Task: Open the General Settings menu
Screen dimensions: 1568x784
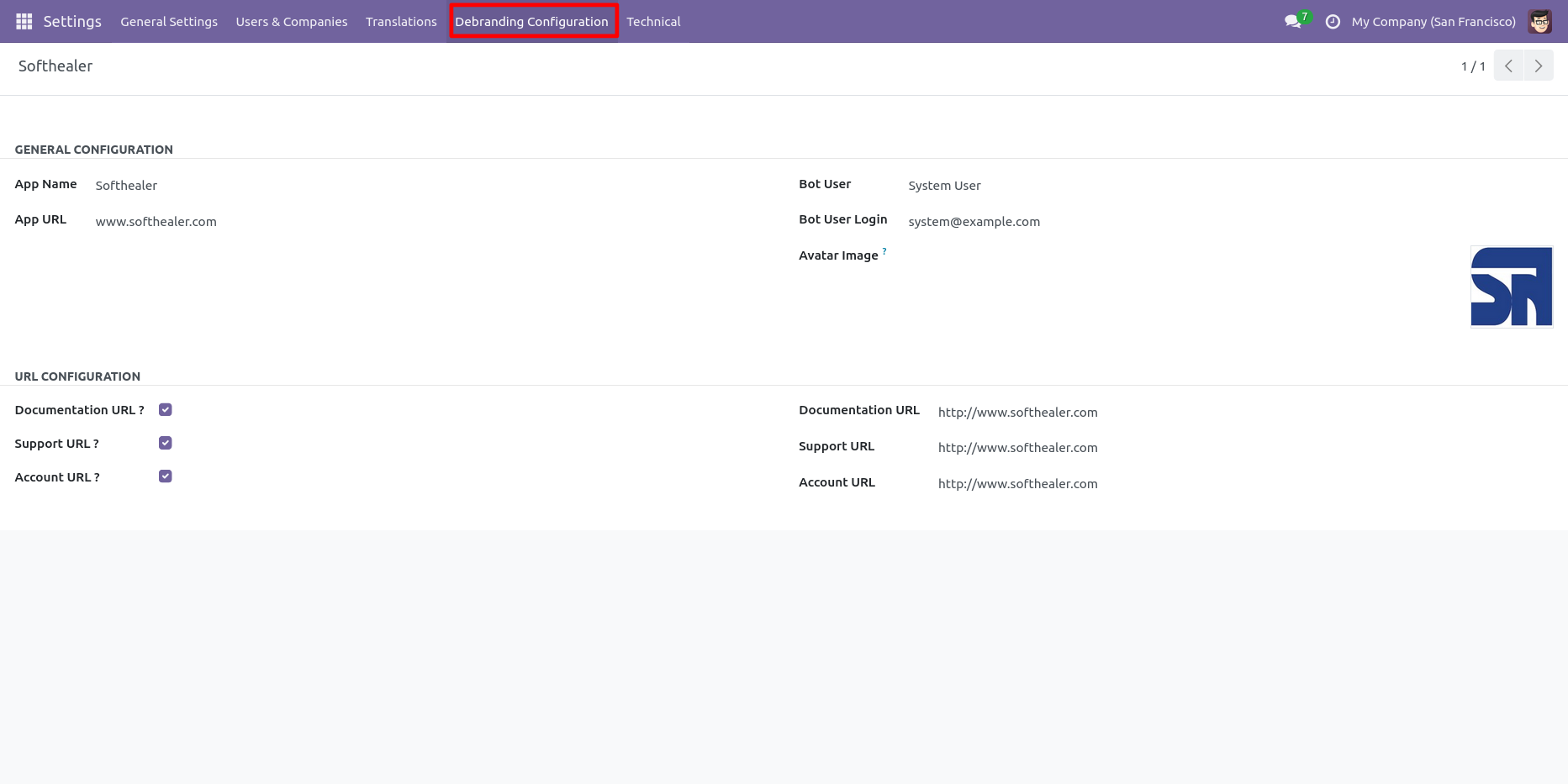Action: [x=169, y=22]
